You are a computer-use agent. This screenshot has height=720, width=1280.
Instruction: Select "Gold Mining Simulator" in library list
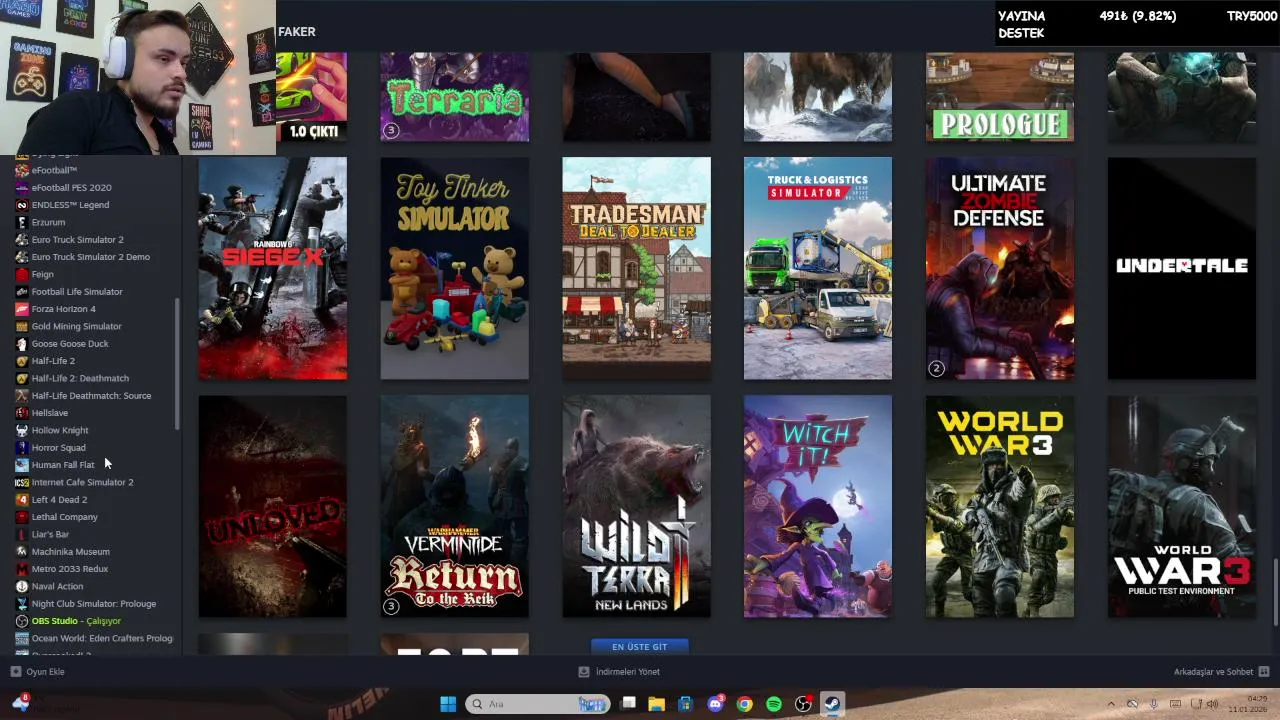[x=76, y=326]
